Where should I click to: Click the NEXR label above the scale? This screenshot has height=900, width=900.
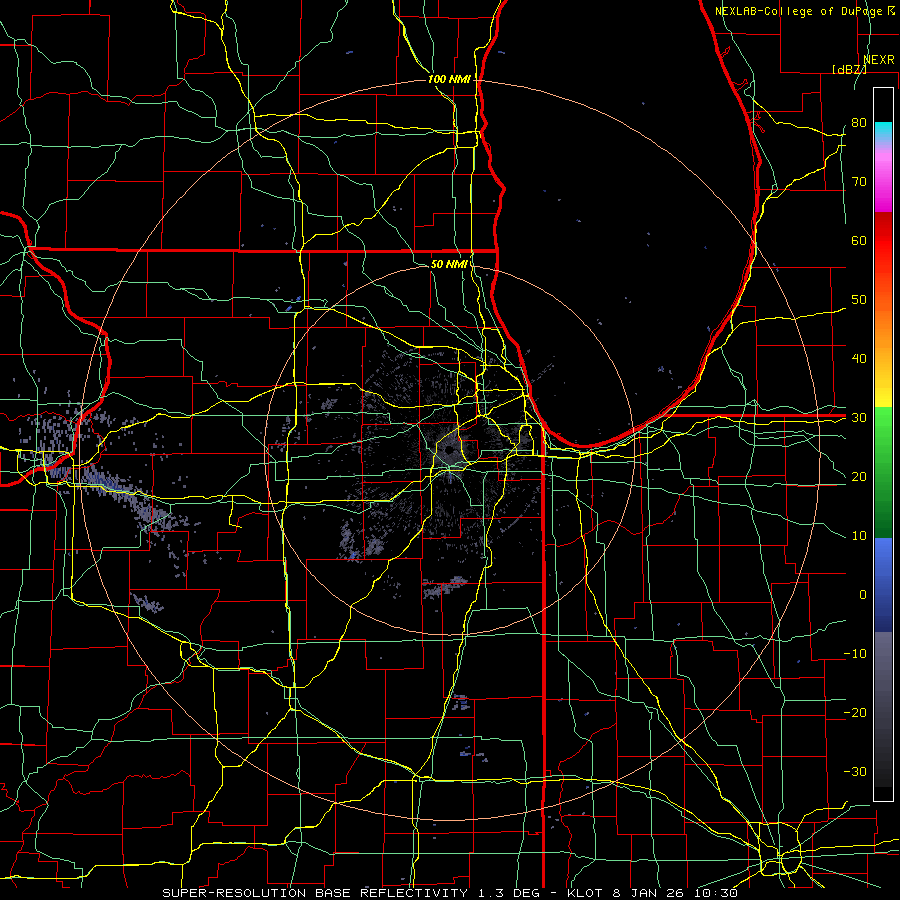pos(879,59)
